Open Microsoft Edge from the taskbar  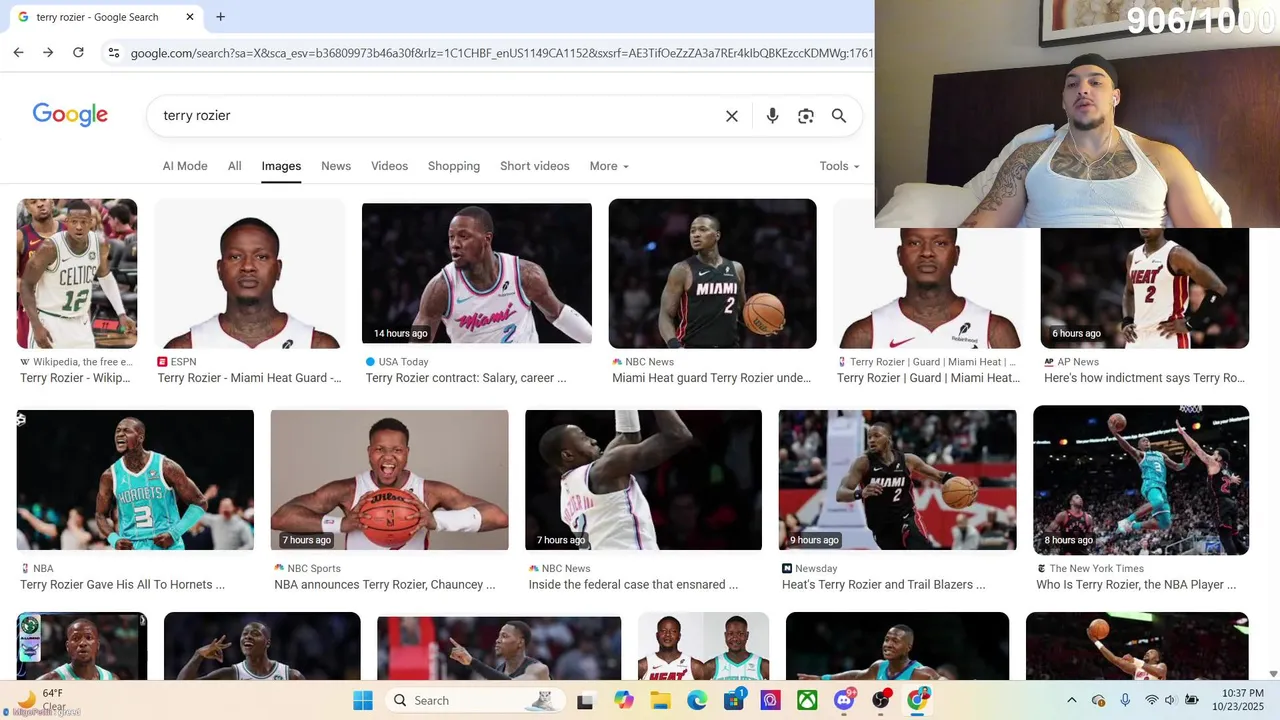(x=697, y=700)
